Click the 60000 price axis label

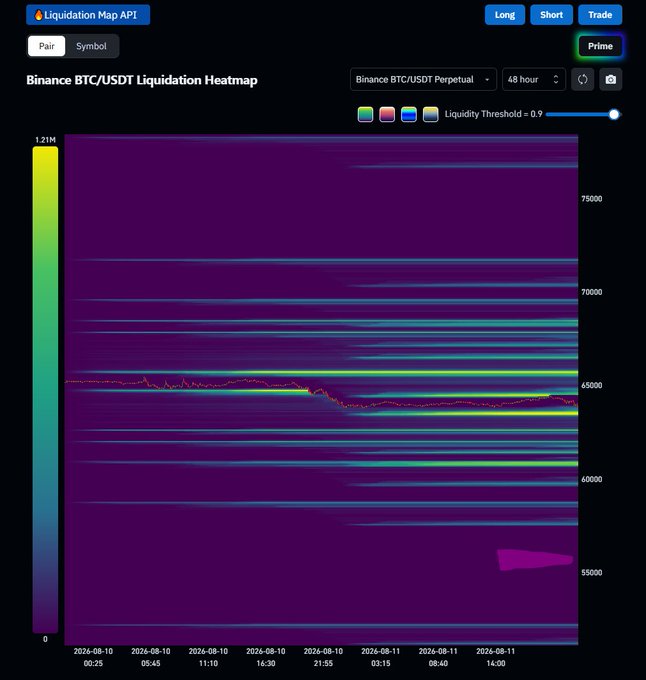pos(592,479)
